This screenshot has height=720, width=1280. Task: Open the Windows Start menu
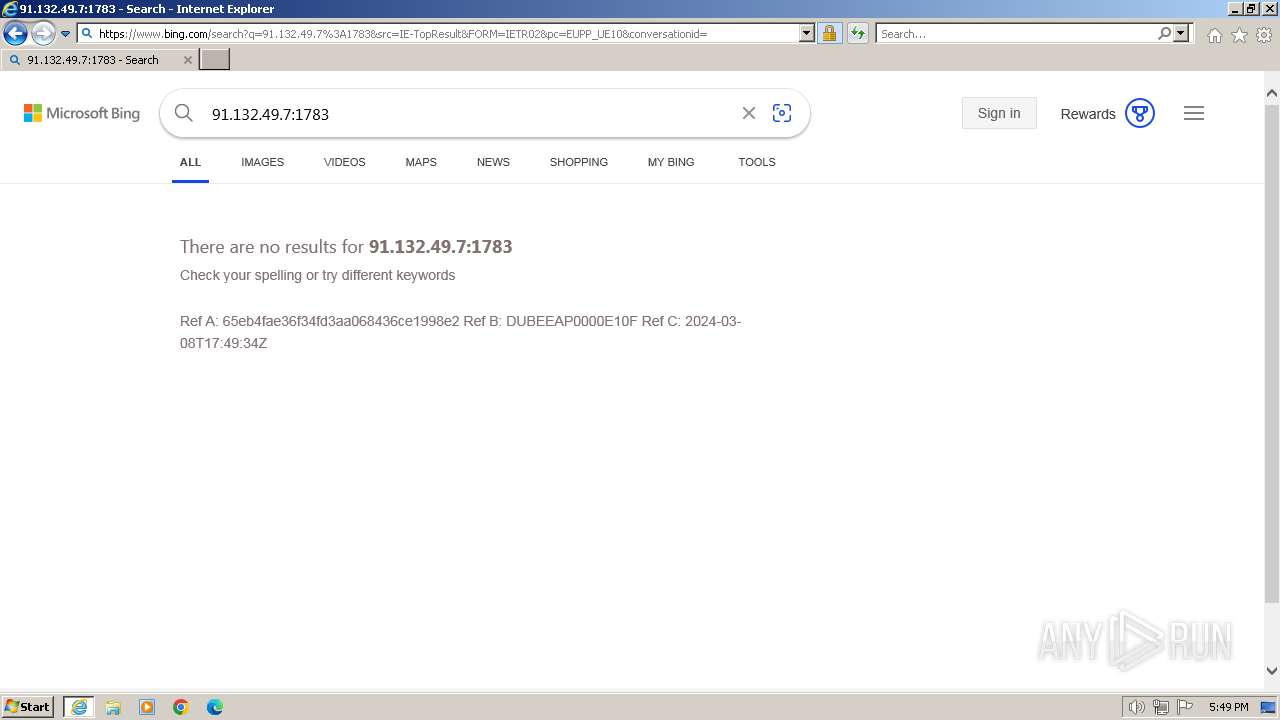pyautogui.click(x=28, y=706)
